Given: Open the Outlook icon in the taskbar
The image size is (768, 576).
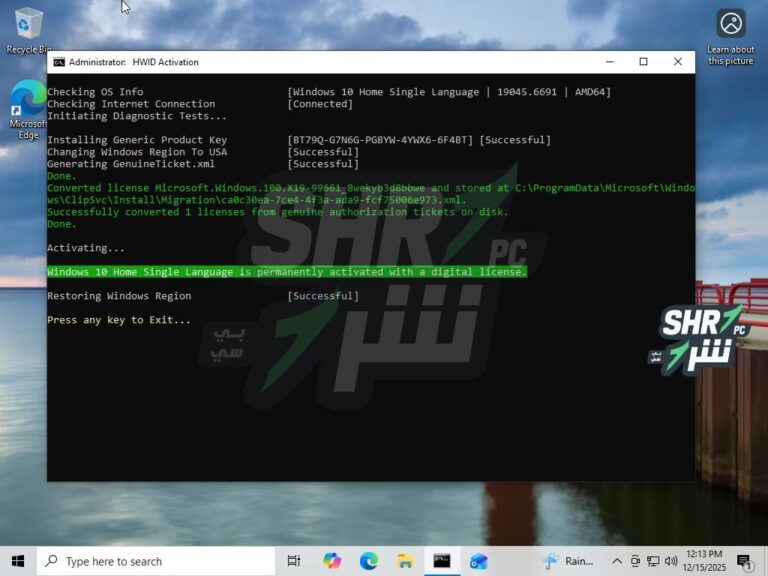Looking at the screenshot, I should 479,561.
